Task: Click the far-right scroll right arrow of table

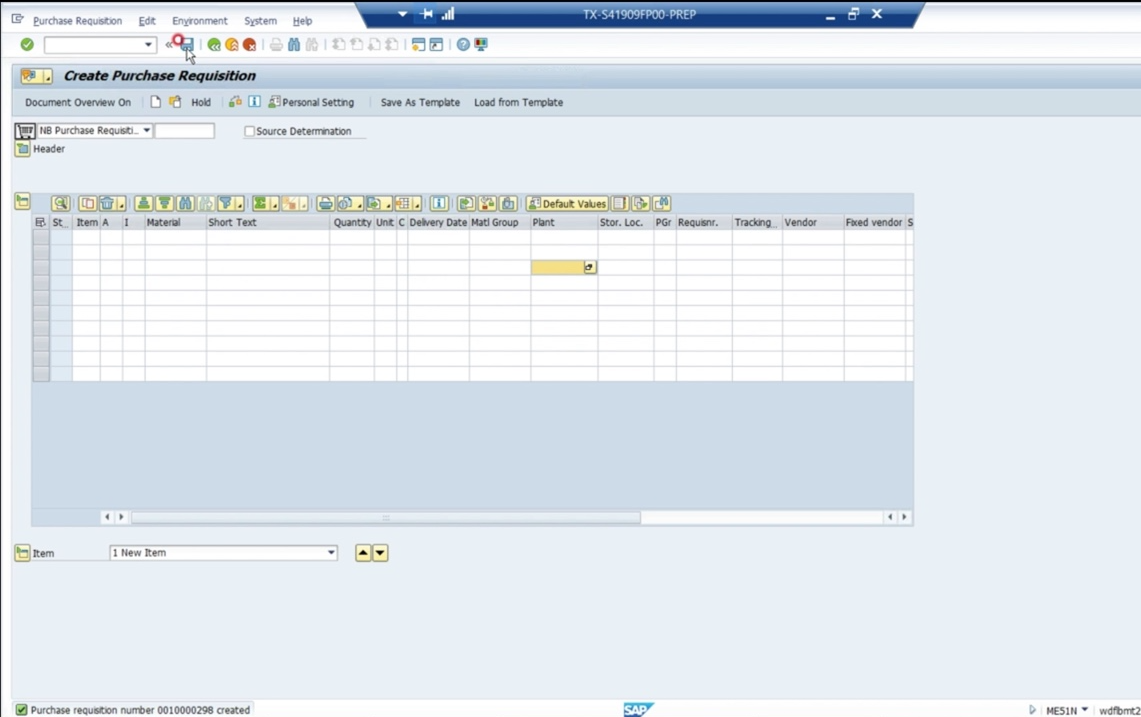Action: [x=905, y=517]
